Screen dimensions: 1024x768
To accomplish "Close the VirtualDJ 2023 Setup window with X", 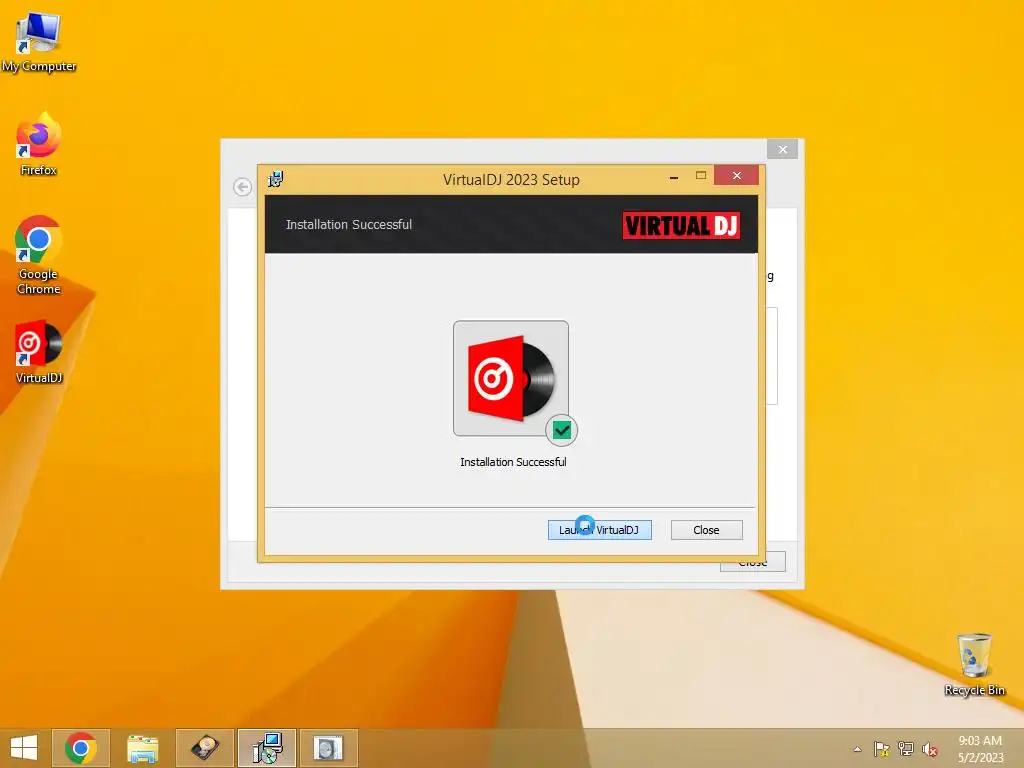I will [x=736, y=175].
